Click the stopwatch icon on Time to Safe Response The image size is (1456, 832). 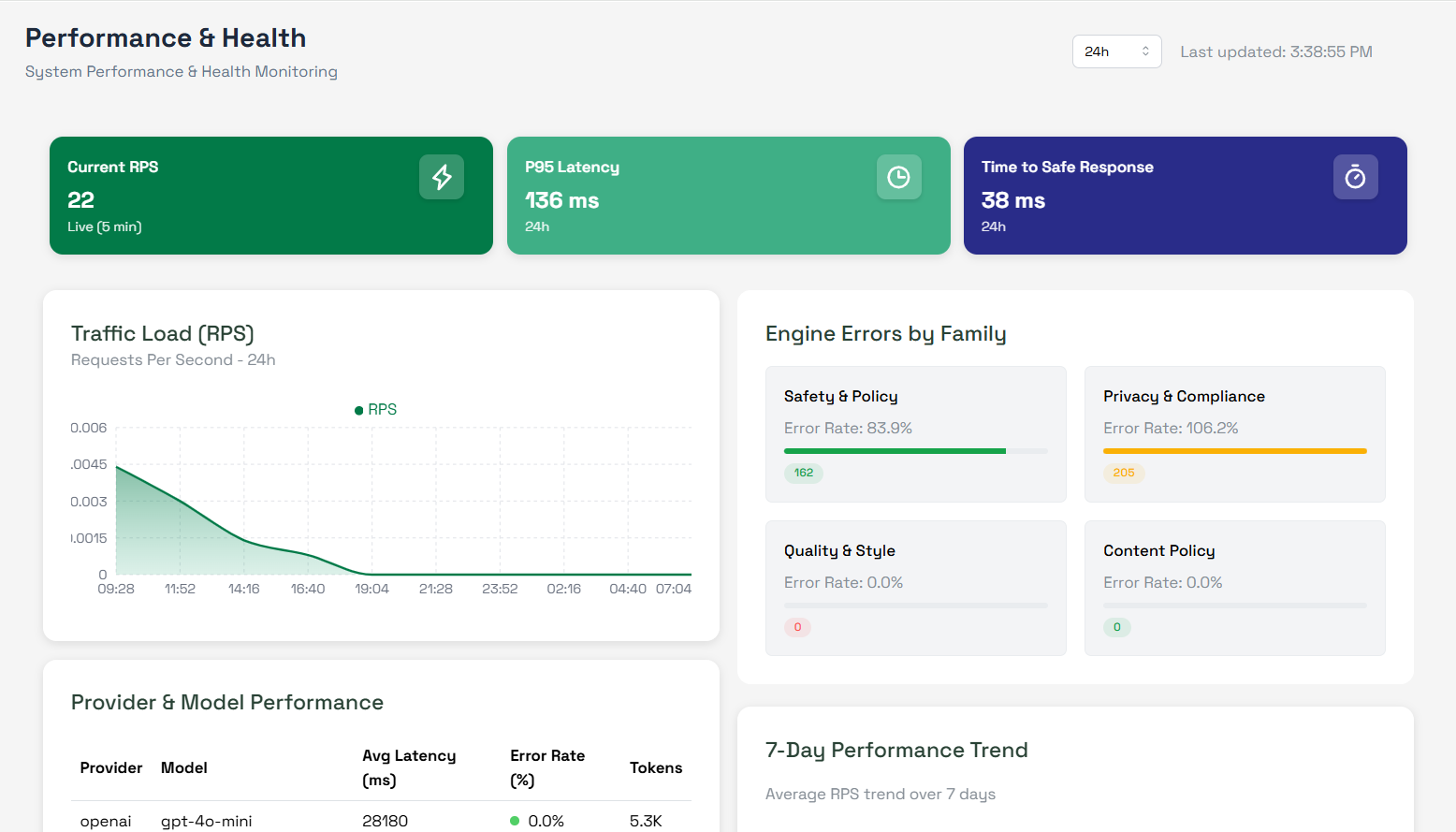[x=1355, y=177]
